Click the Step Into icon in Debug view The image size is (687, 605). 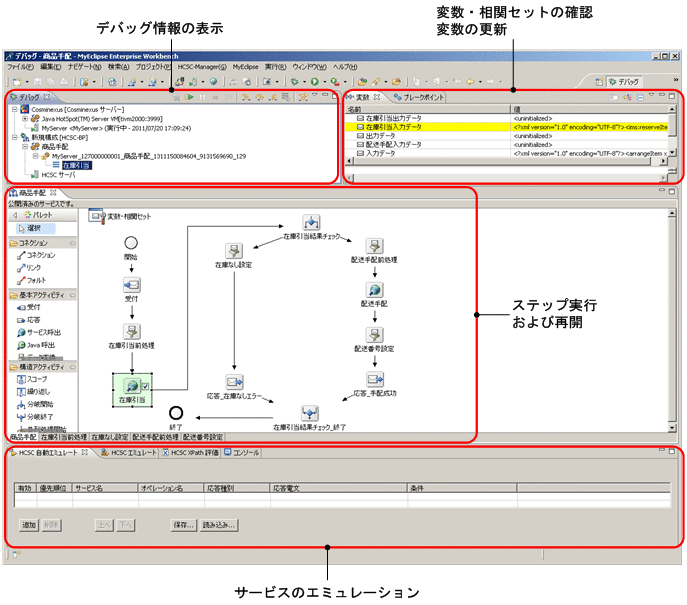pos(246,97)
